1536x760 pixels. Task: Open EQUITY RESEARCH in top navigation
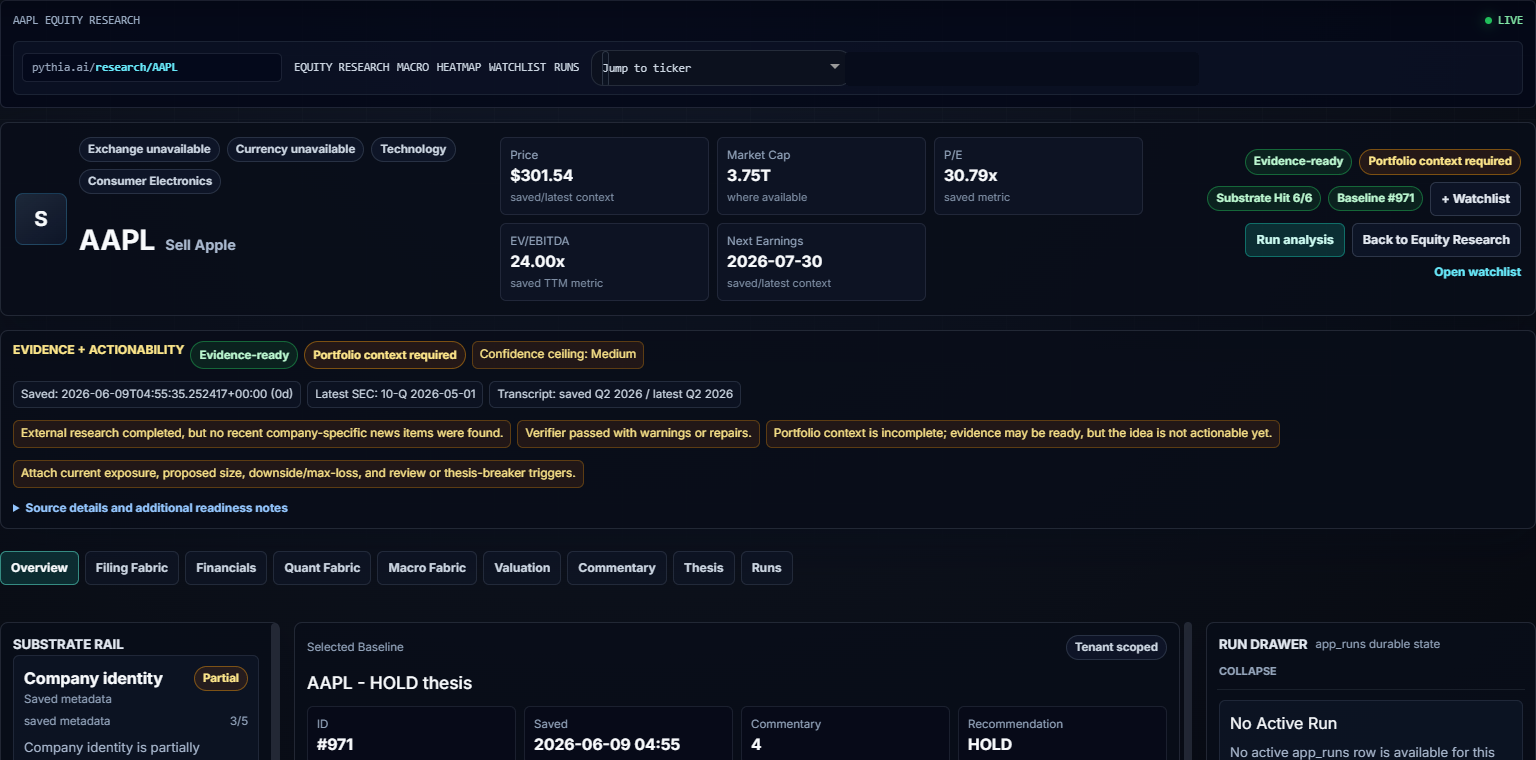pyautogui.click(x=341, y=68)
